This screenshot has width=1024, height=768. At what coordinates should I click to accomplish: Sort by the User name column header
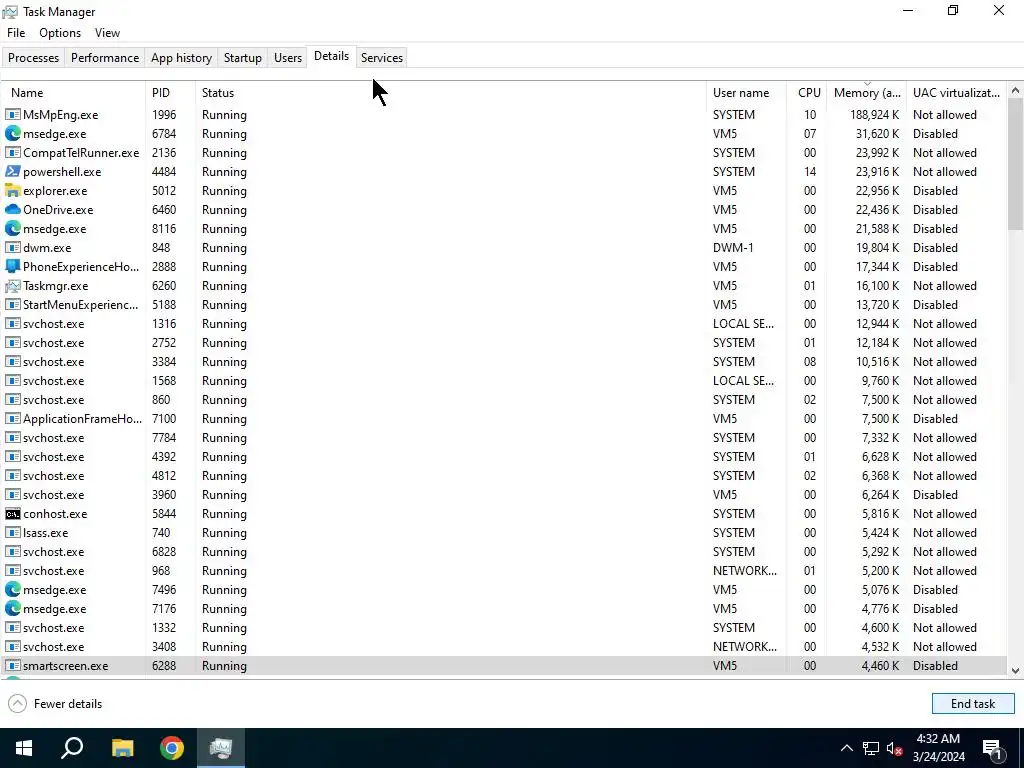tap(746, 93)
